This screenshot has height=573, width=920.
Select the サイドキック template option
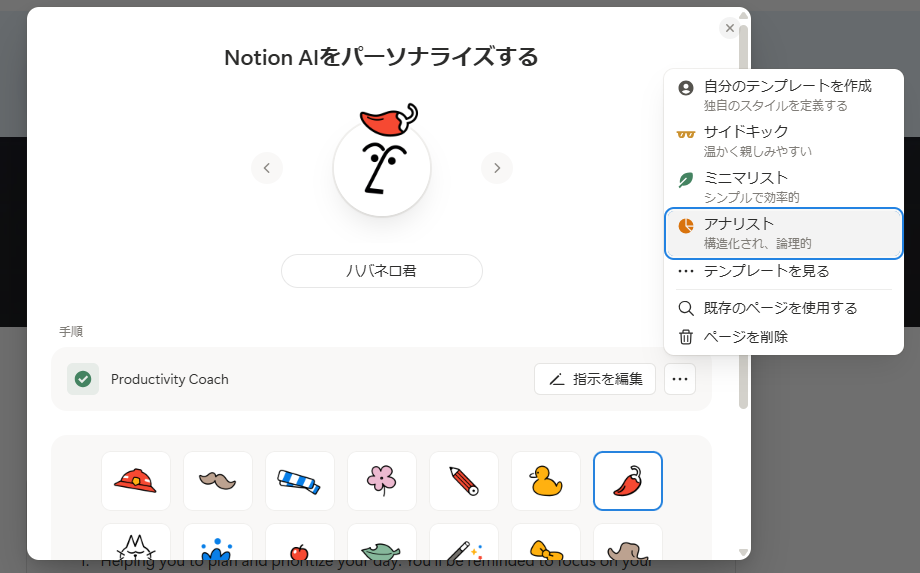point(783,141)
